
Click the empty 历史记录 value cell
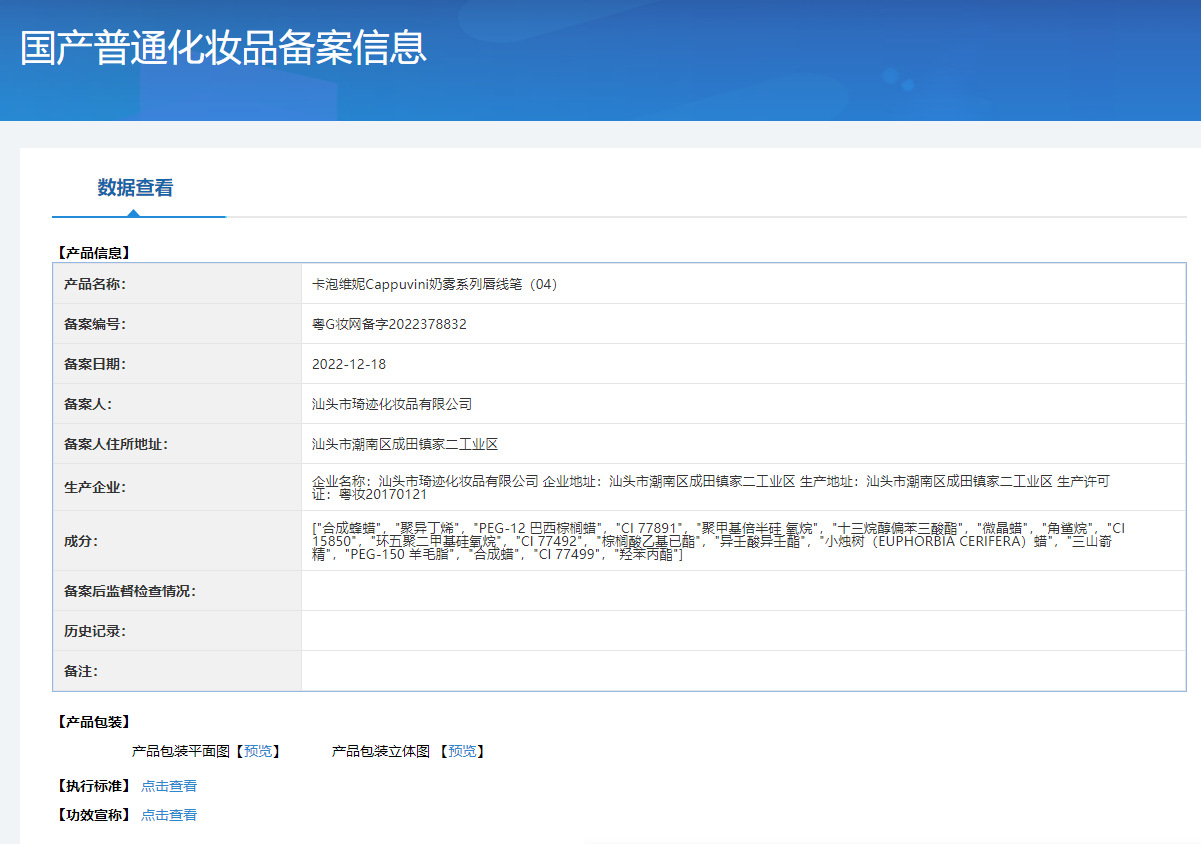(x=742, y=631)
